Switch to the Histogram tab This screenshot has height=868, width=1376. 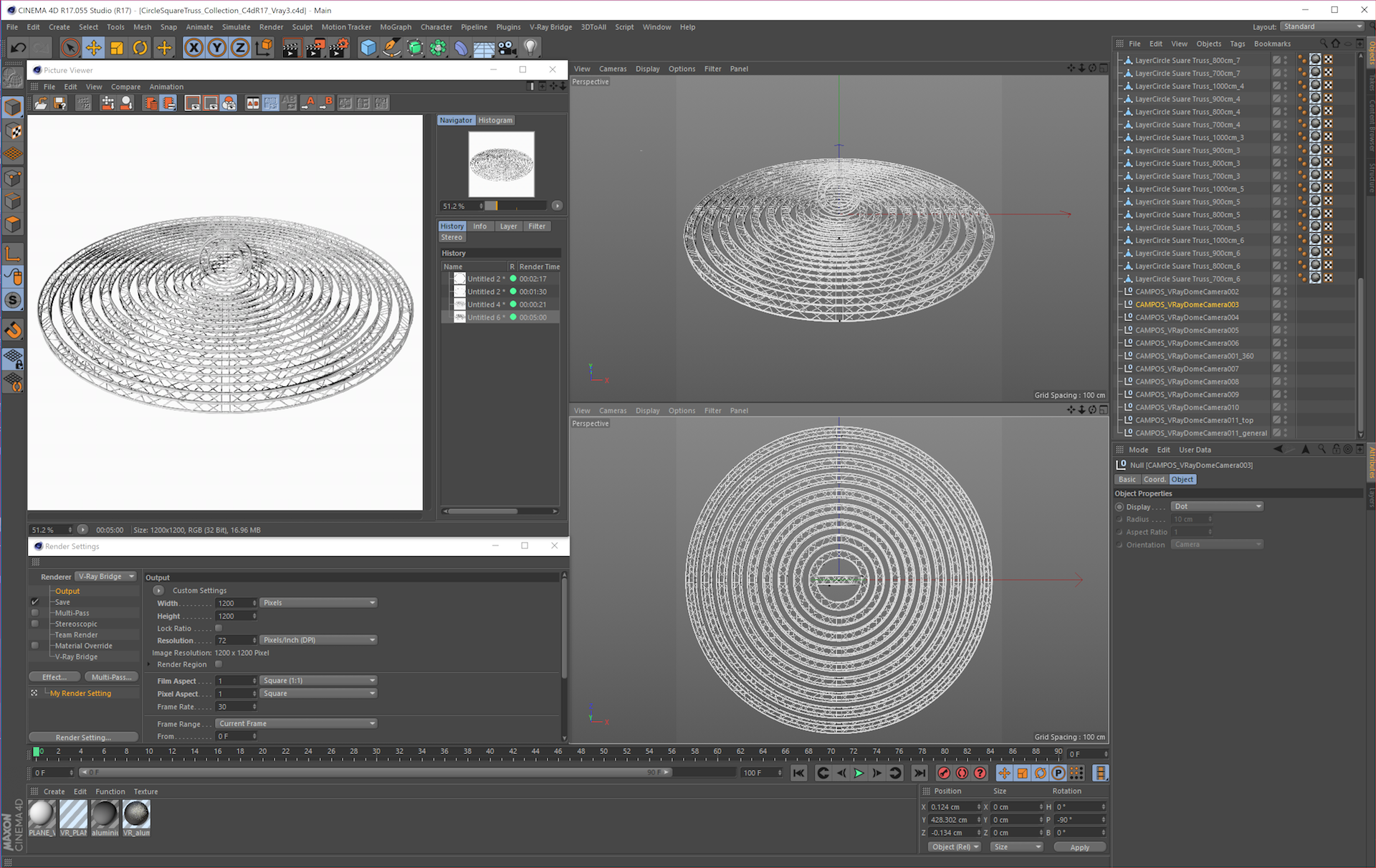tap(495, 120)
